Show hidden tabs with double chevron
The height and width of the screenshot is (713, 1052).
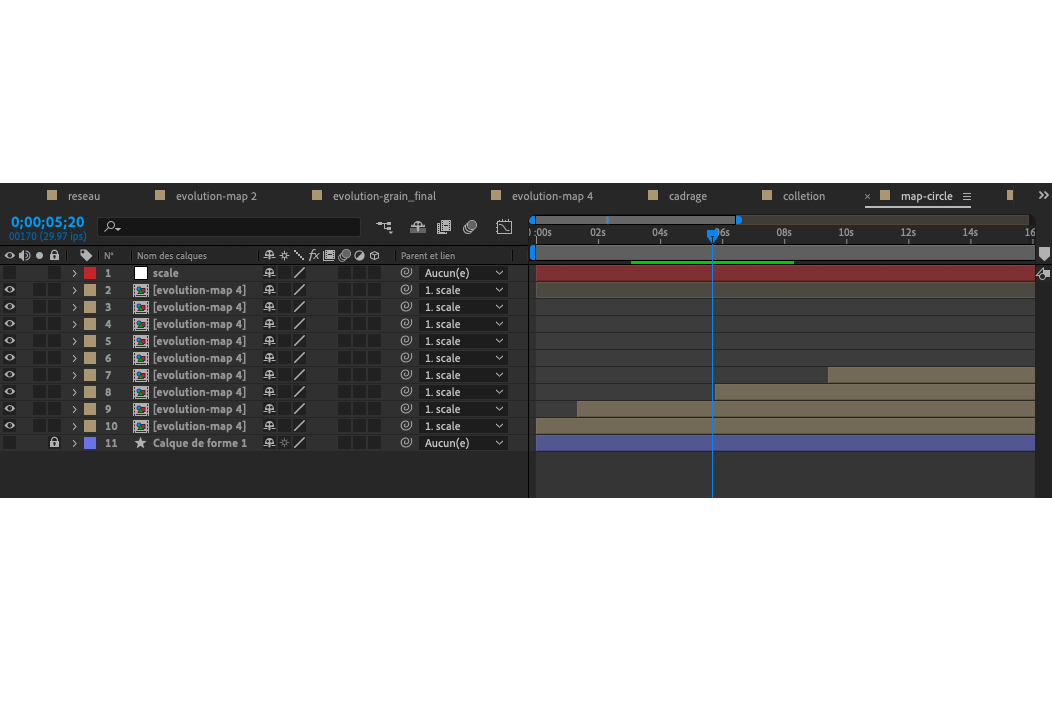[x=1043, y=195]
